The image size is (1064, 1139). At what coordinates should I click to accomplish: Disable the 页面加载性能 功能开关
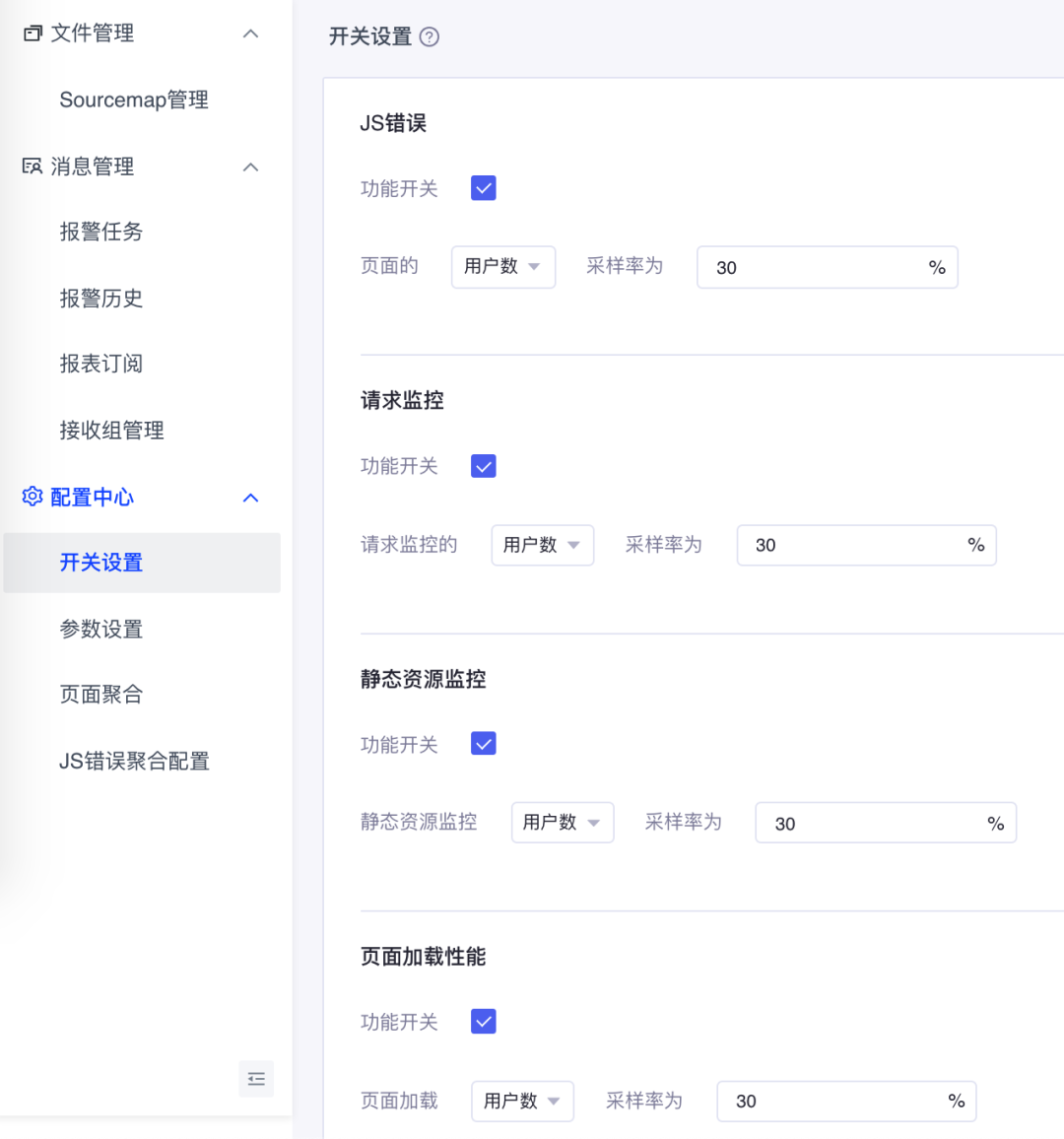[483, 1021]
